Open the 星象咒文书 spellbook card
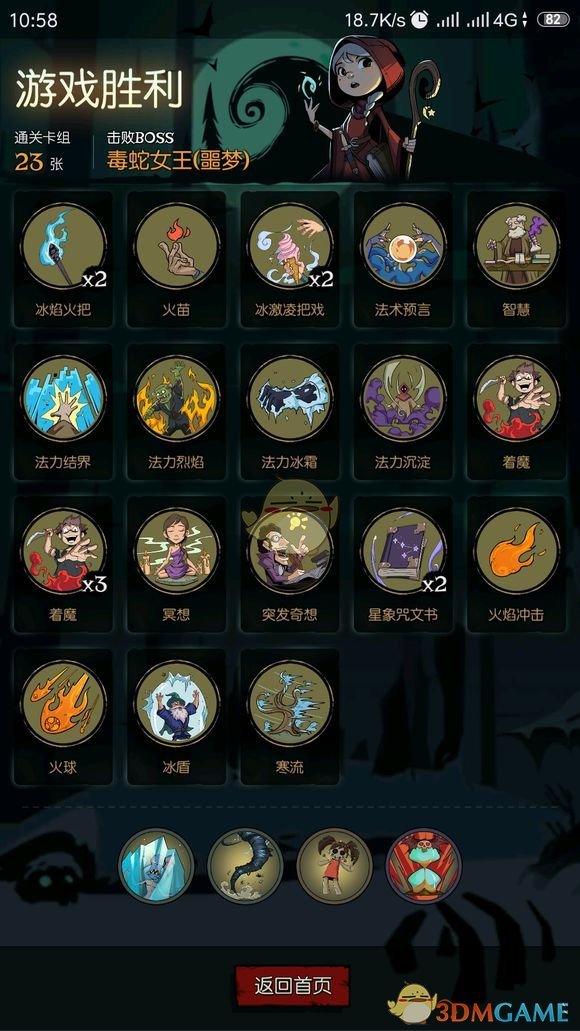The width and height of the screenshot is (580, 1031). tap(403, 564)
